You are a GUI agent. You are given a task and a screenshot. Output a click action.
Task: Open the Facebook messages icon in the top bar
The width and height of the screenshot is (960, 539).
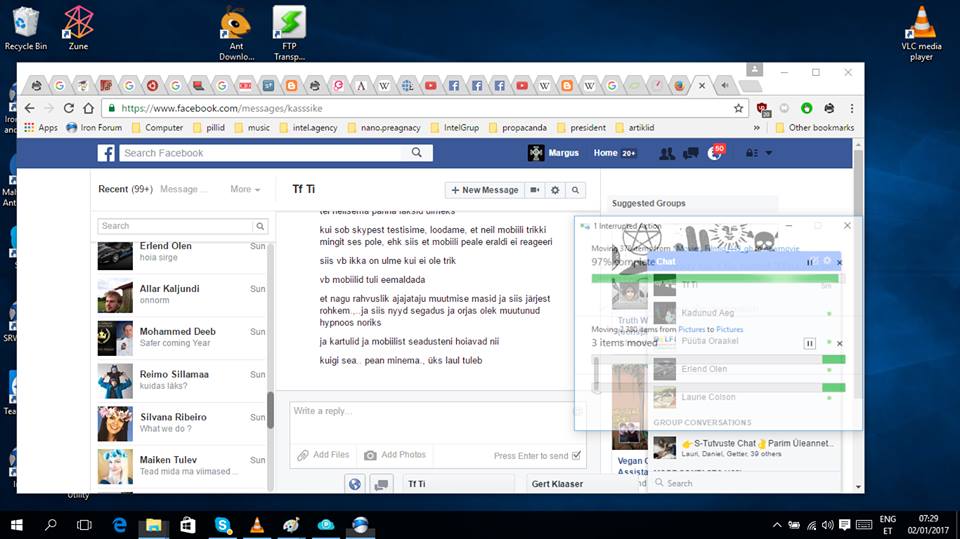point(691,153)
